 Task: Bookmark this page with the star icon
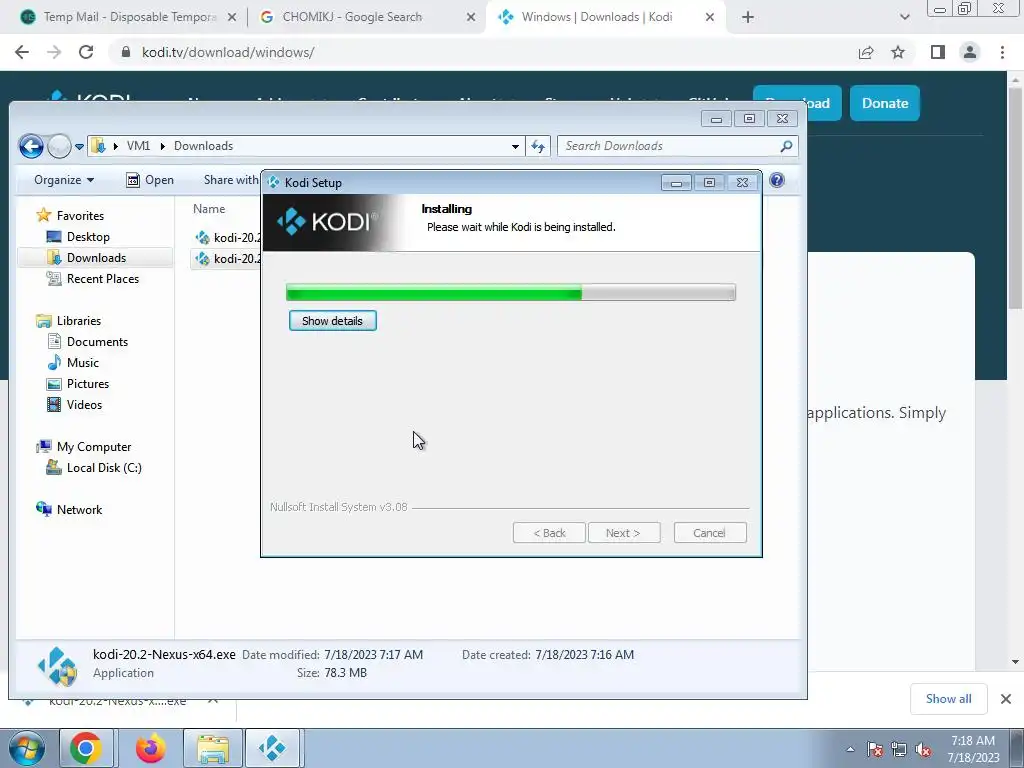pos(898,52)
